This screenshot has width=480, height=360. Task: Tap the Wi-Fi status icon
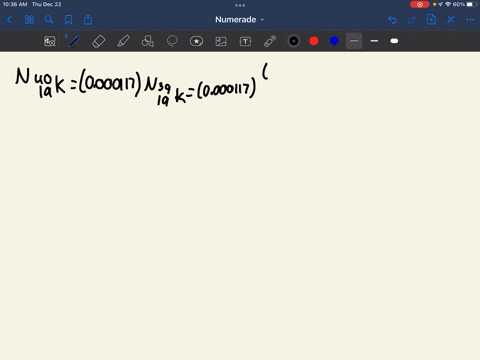tap(448, 4)
